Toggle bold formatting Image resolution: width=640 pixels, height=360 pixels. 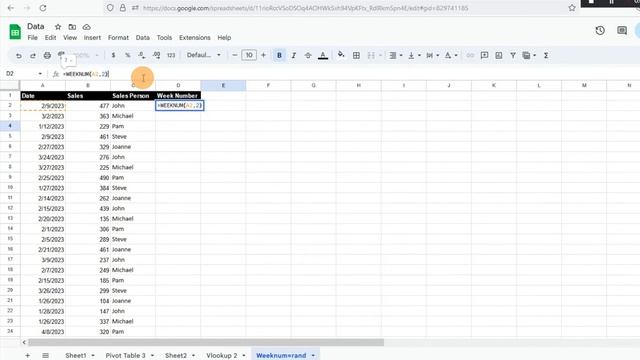tap(279, 55)
